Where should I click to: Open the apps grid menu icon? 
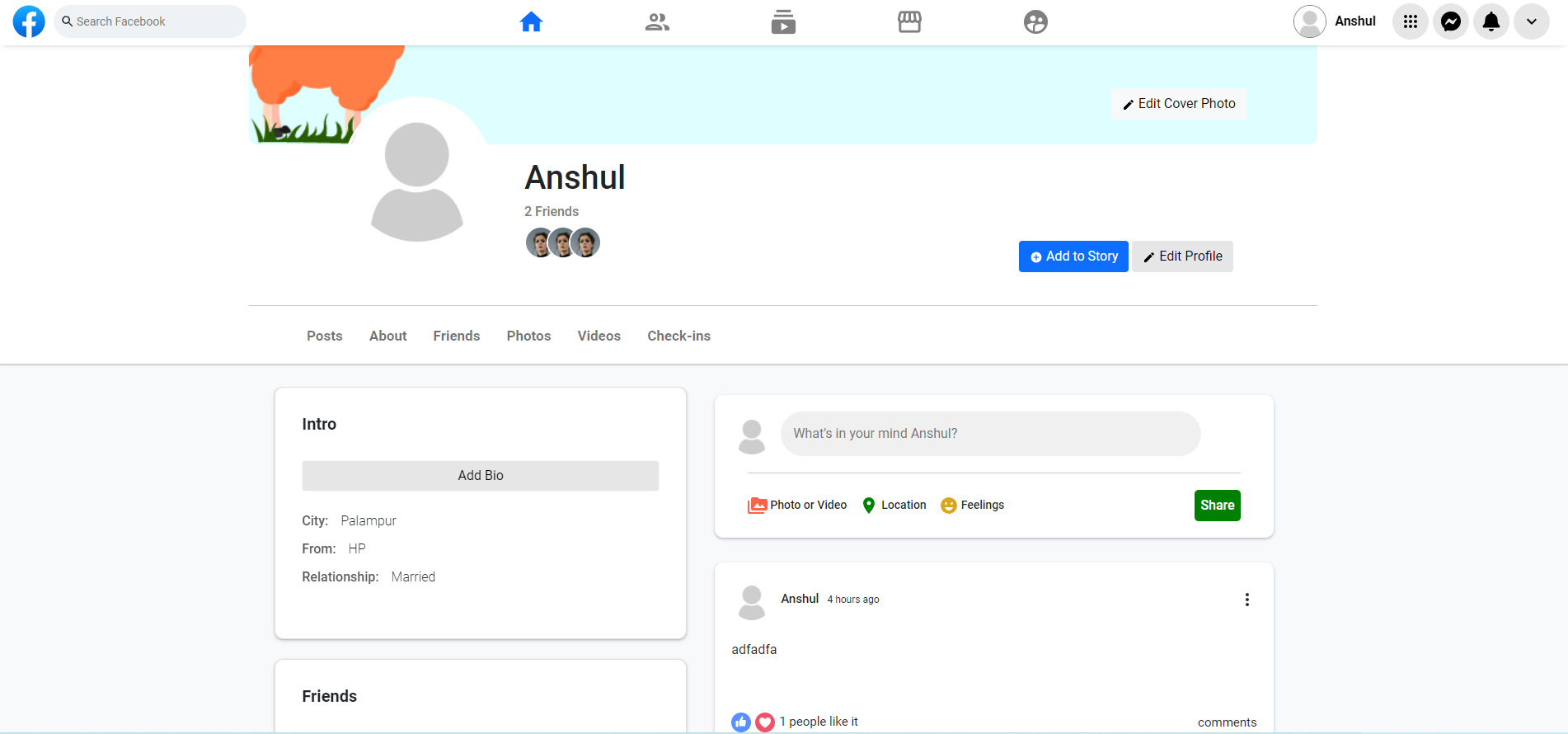(1411, 21)
